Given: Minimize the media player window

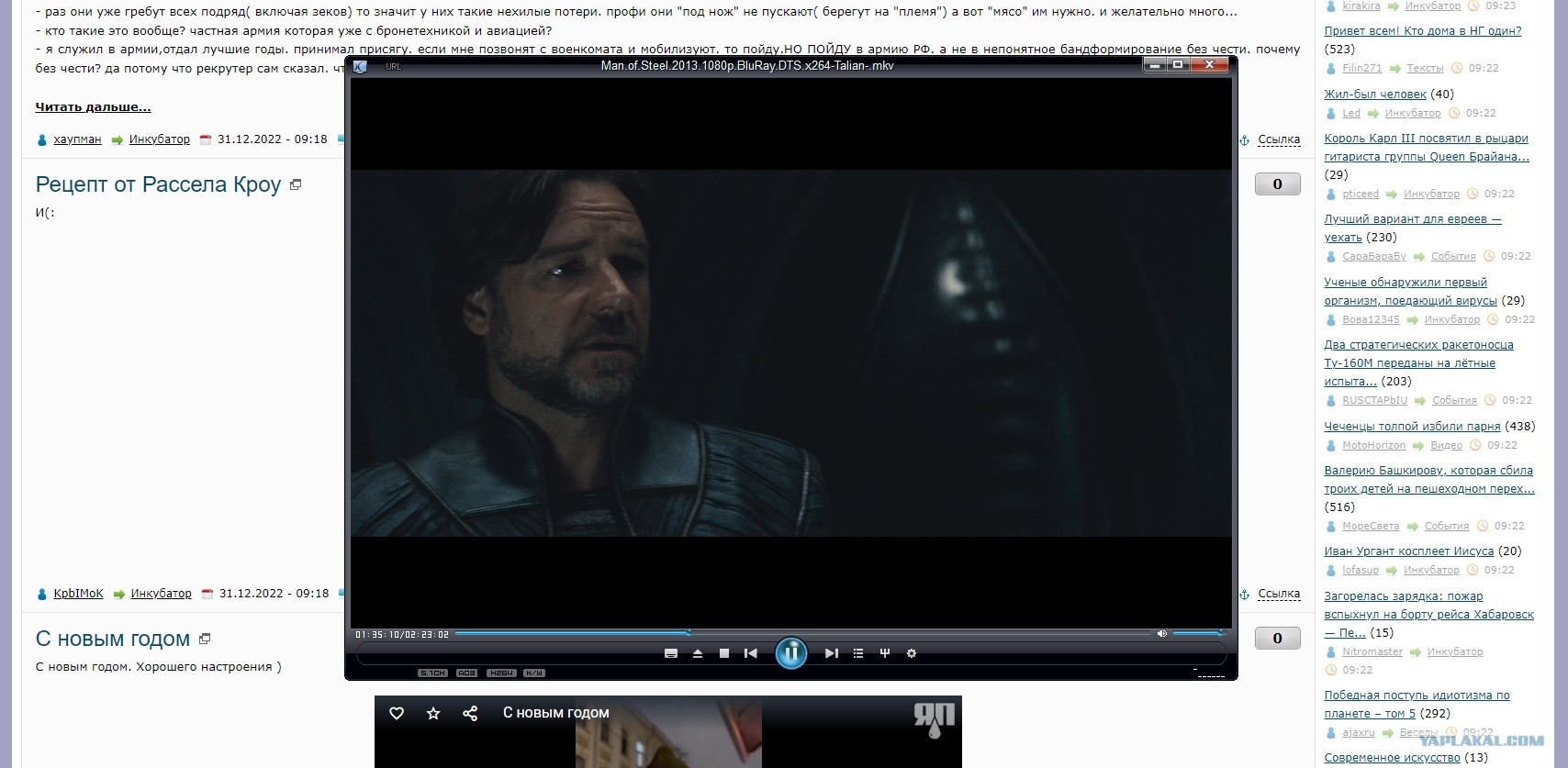Looking at the screenshot, I should (1155, 65).
